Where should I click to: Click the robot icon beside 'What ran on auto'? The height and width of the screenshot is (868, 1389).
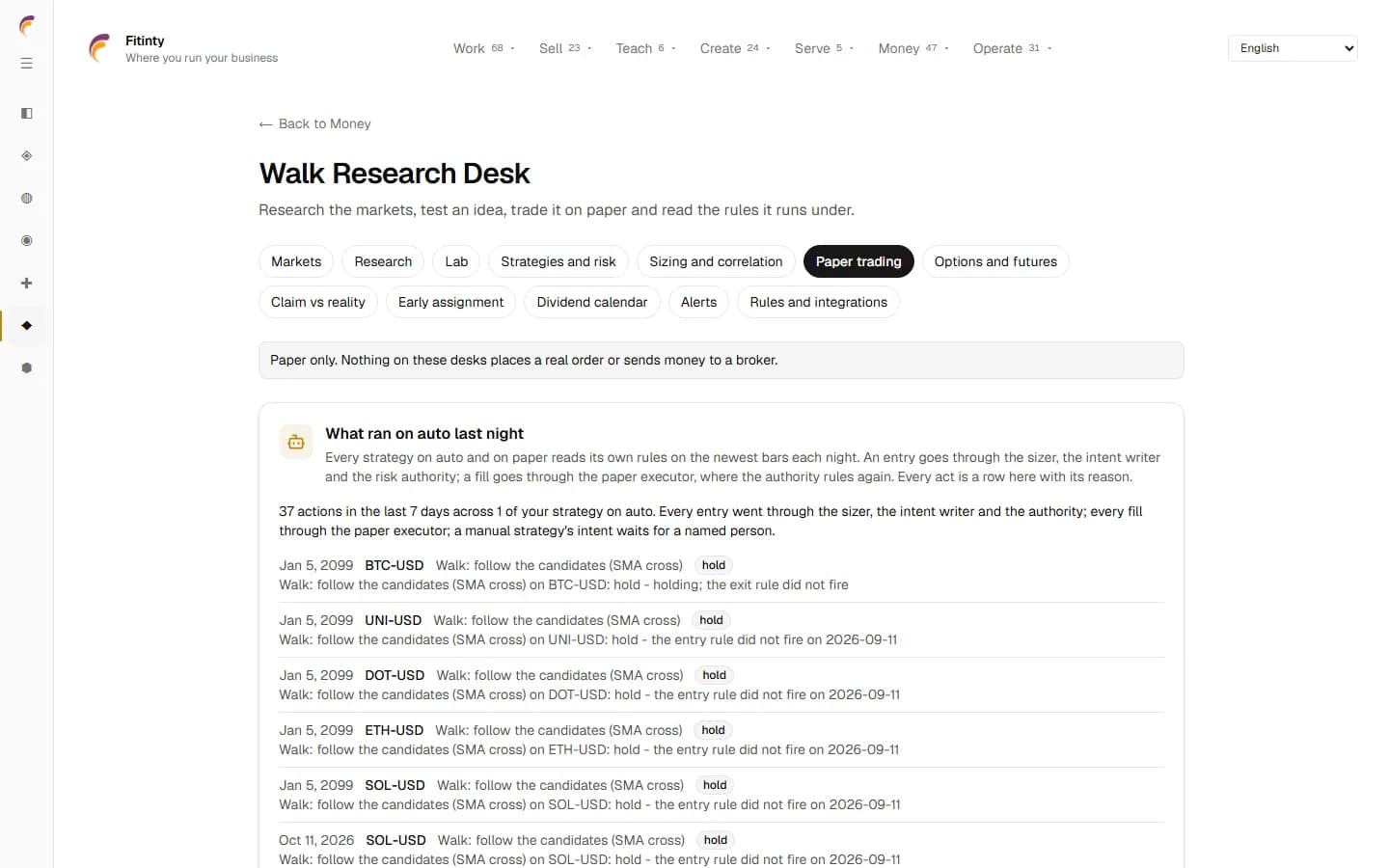[296, 442]
